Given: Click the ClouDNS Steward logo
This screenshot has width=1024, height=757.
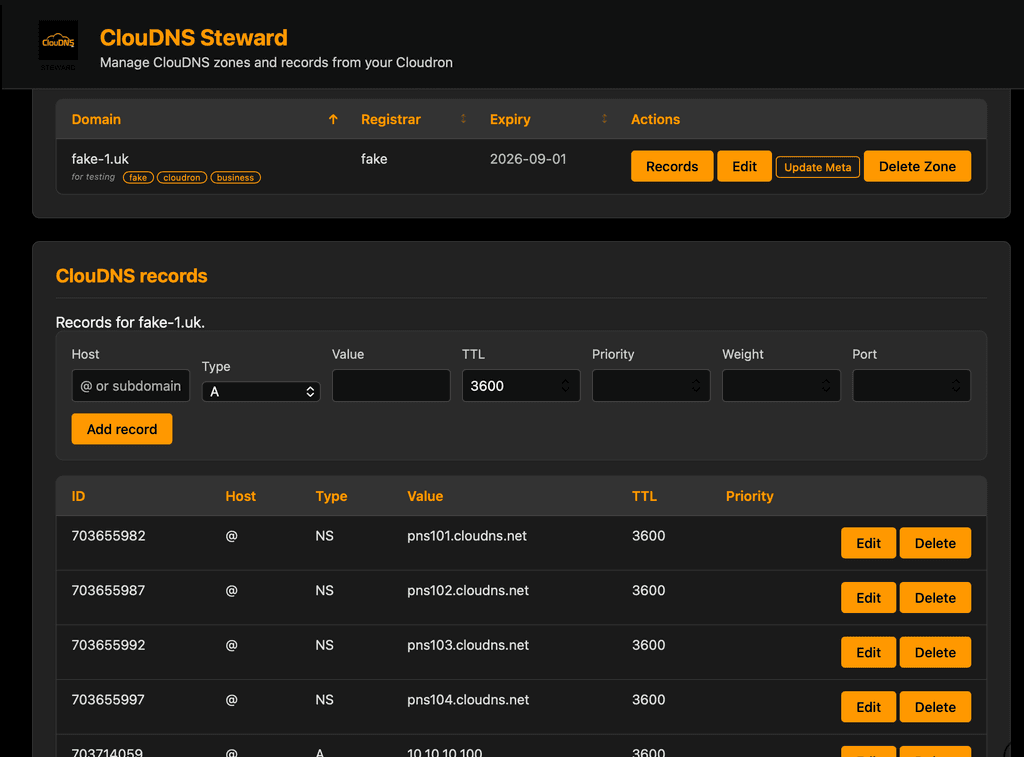Looking at the screenshot, I should (57, 42).
